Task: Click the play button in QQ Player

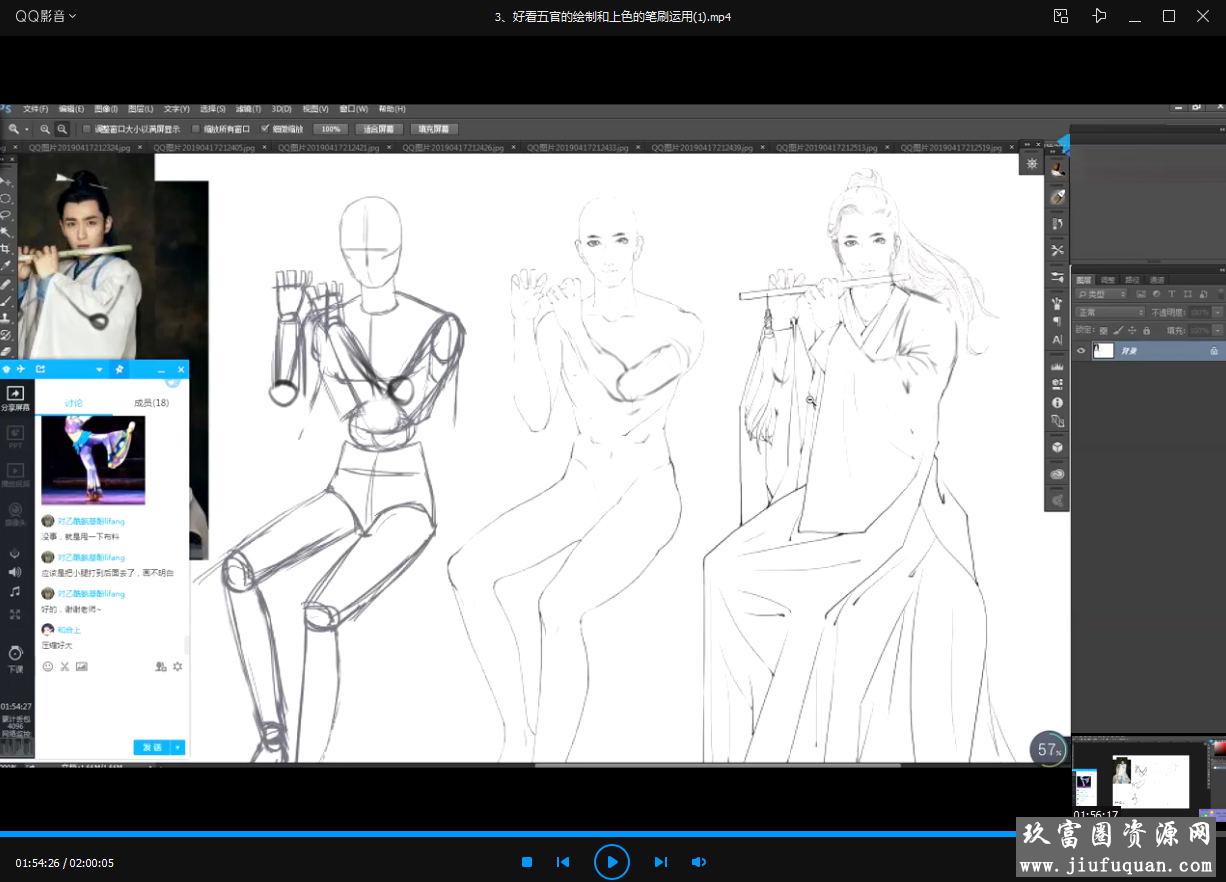Action: [x=611, y=862]
